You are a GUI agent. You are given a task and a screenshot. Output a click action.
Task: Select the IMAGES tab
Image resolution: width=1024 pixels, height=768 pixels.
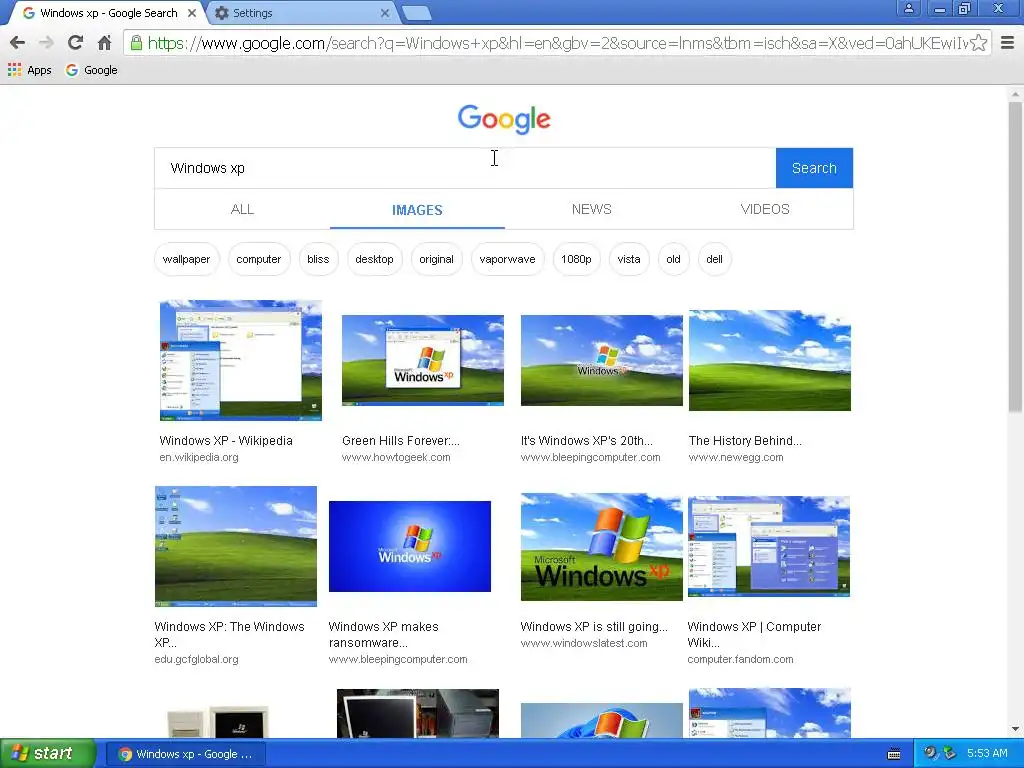coord(417,210)
